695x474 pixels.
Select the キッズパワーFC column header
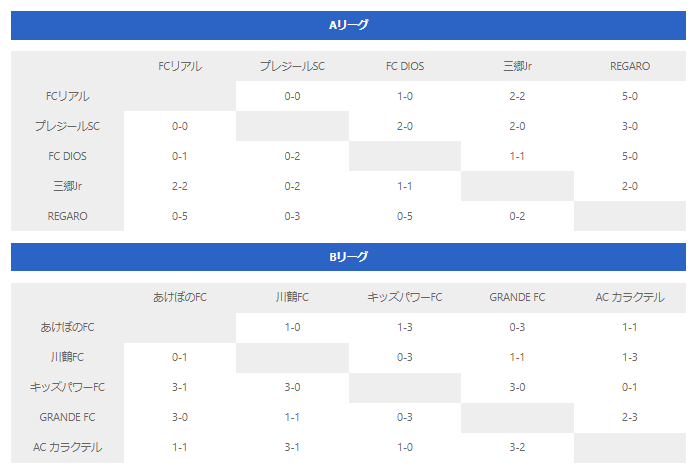(405, 298)
